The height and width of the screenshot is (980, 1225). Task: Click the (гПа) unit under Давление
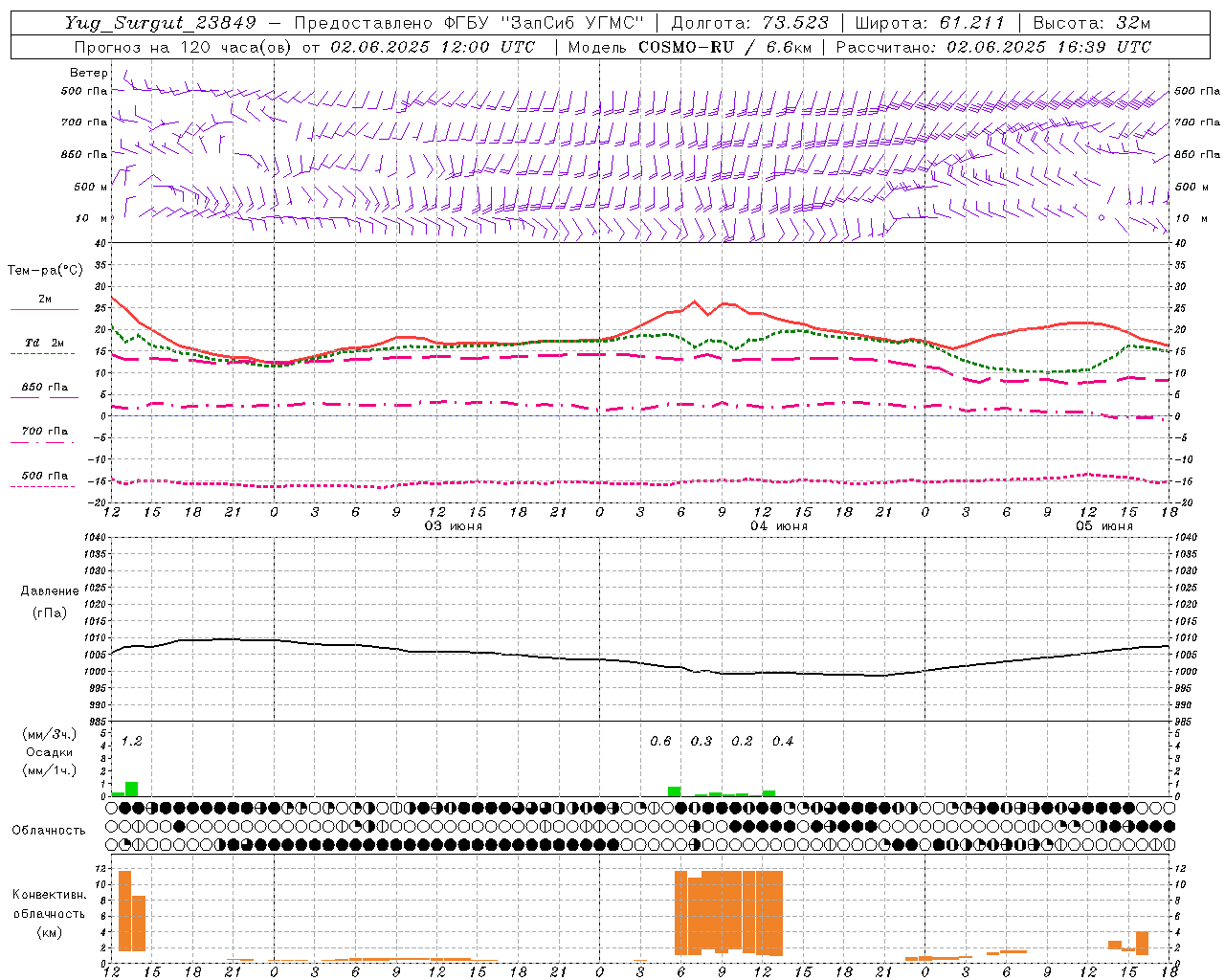point(50,612)
